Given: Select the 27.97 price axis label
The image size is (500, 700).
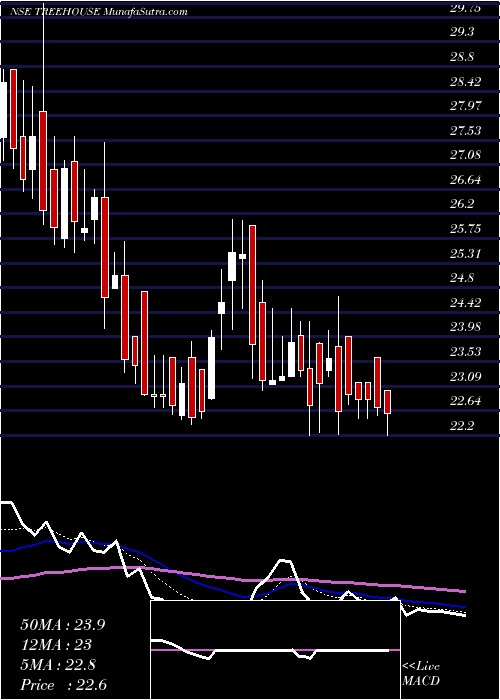Looking at the screenshot, I should tap(465, 106).
